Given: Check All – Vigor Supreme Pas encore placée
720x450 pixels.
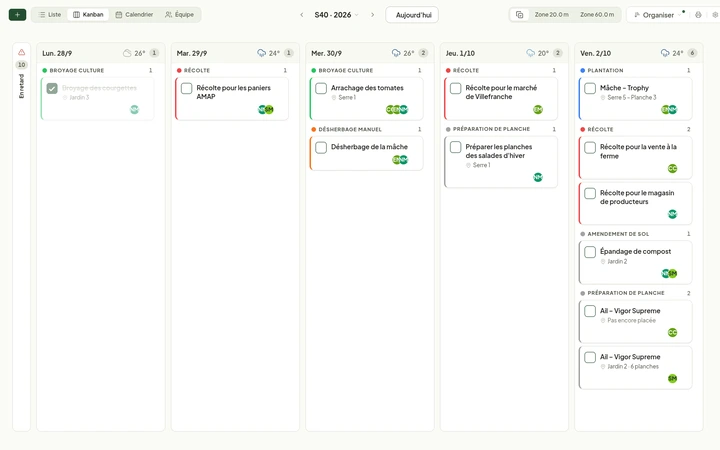Looking at the screenshot, I should 590,311.
